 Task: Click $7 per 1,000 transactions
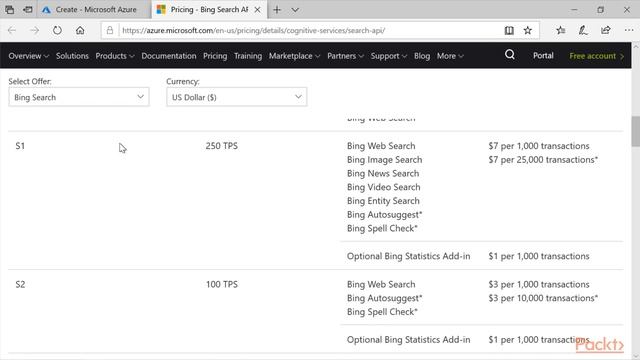539,146
